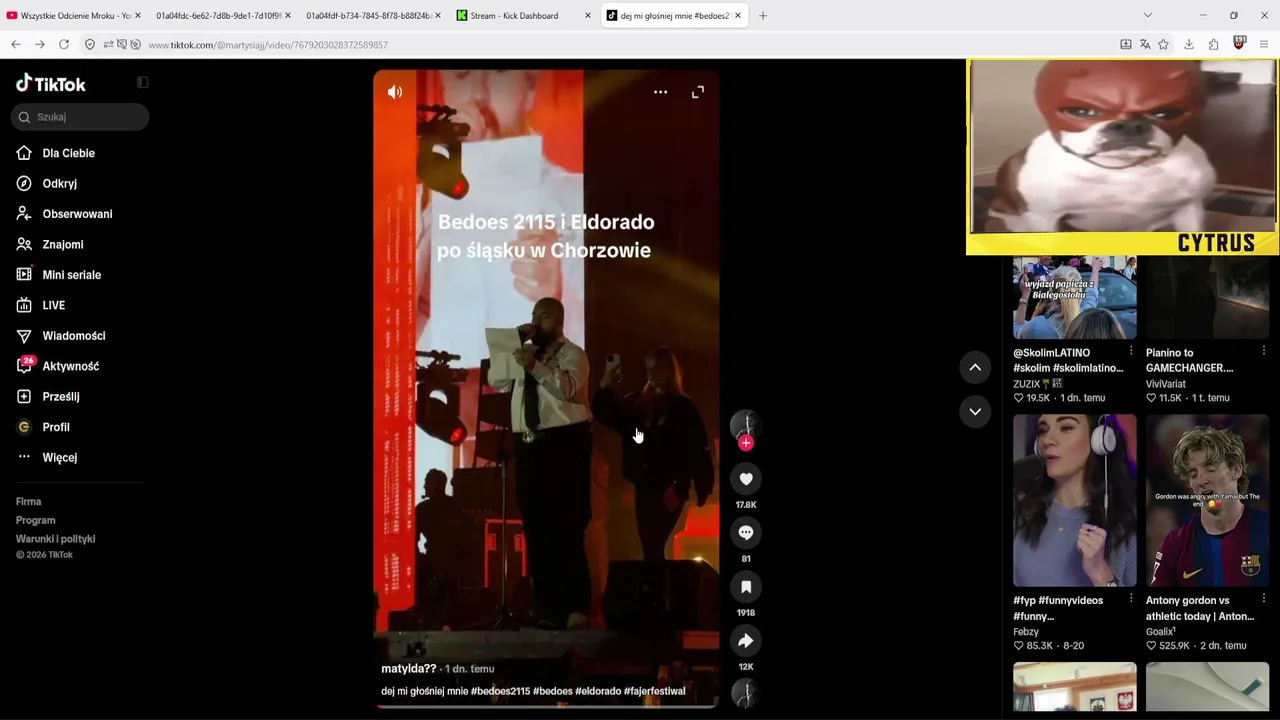The width and height of the screenshot is (1280, 720).
Task: Open options for #fyp #funnyvideos video
Action: pyautogui.click(x=1131, y=600)
